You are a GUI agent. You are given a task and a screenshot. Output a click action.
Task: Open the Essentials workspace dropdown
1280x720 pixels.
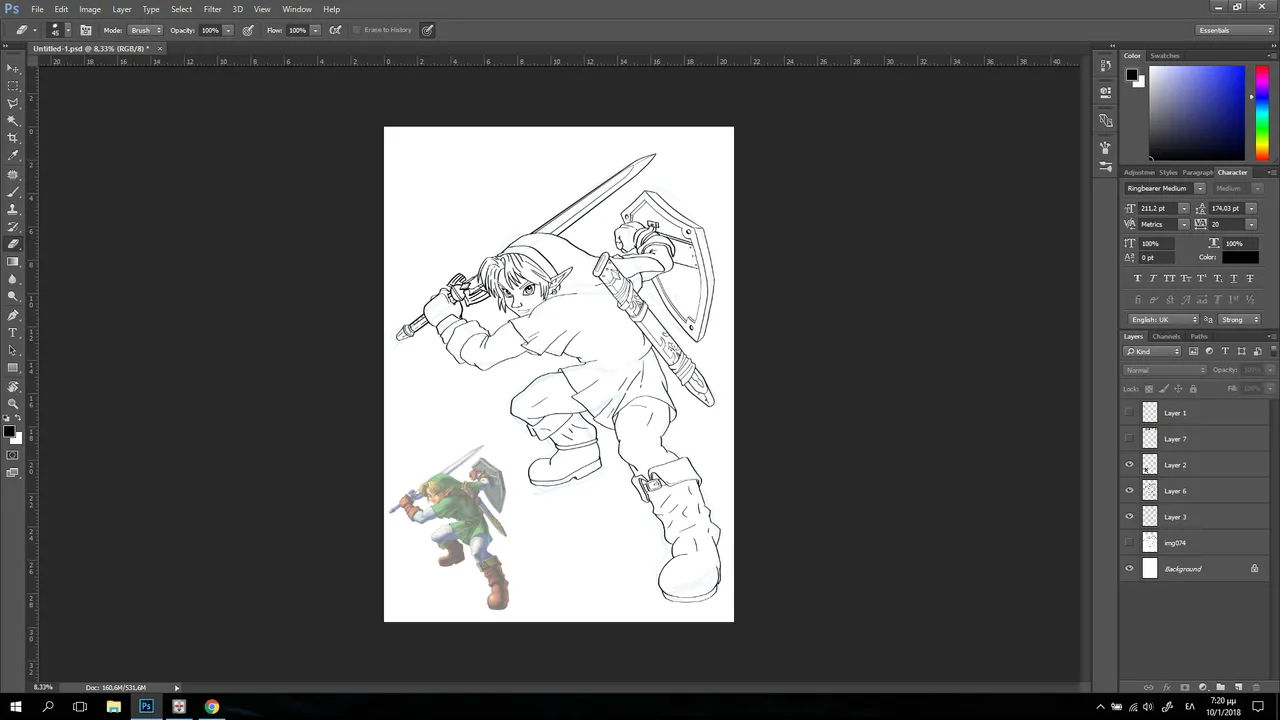[1236, 30]
